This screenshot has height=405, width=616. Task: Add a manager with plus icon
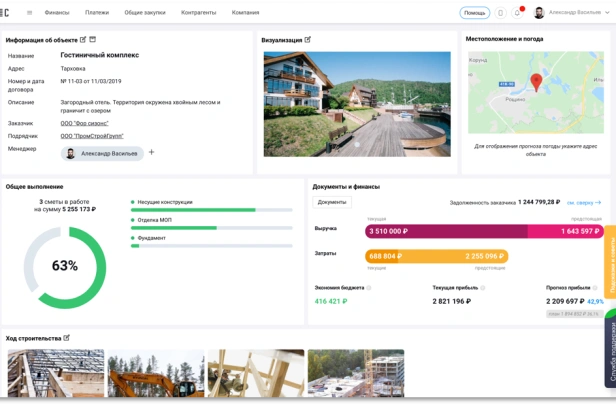[x=151, y=152]
